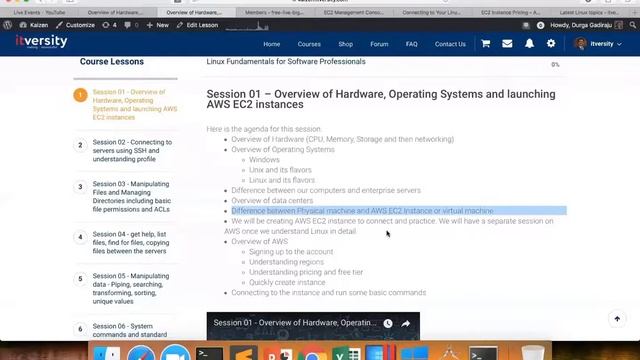Open Sublime Text from the dock

tap(243, 353)
